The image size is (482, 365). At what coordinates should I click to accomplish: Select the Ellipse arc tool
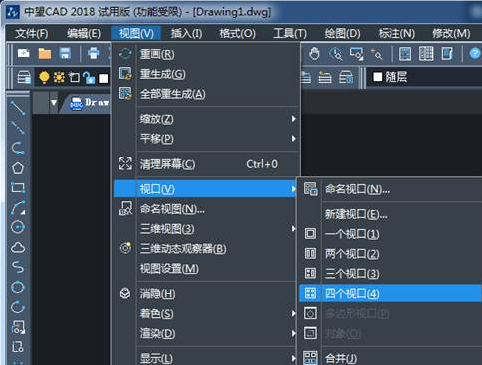(18, 307)
